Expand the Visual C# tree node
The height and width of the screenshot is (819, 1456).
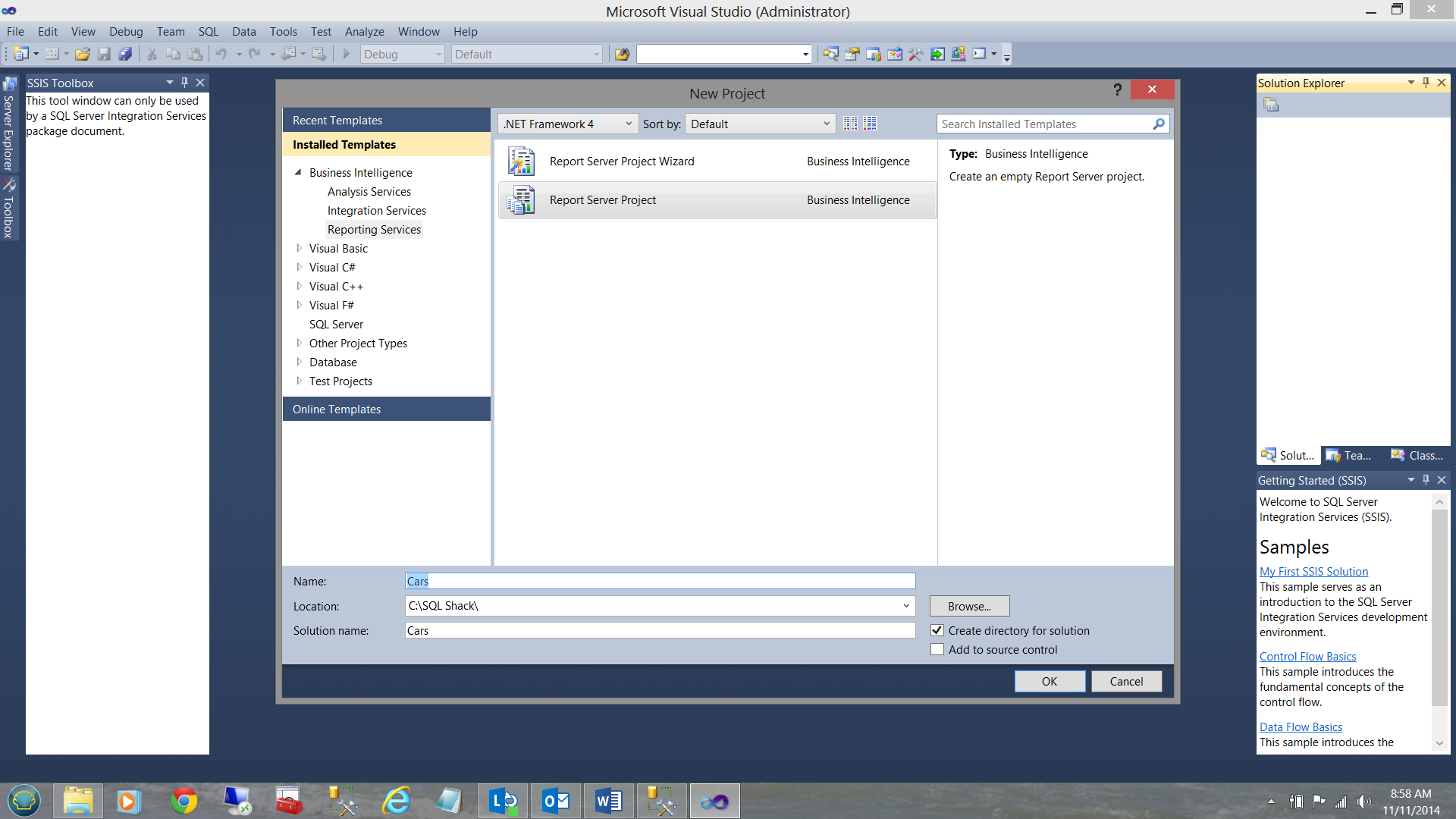click(x=299, y=267)
